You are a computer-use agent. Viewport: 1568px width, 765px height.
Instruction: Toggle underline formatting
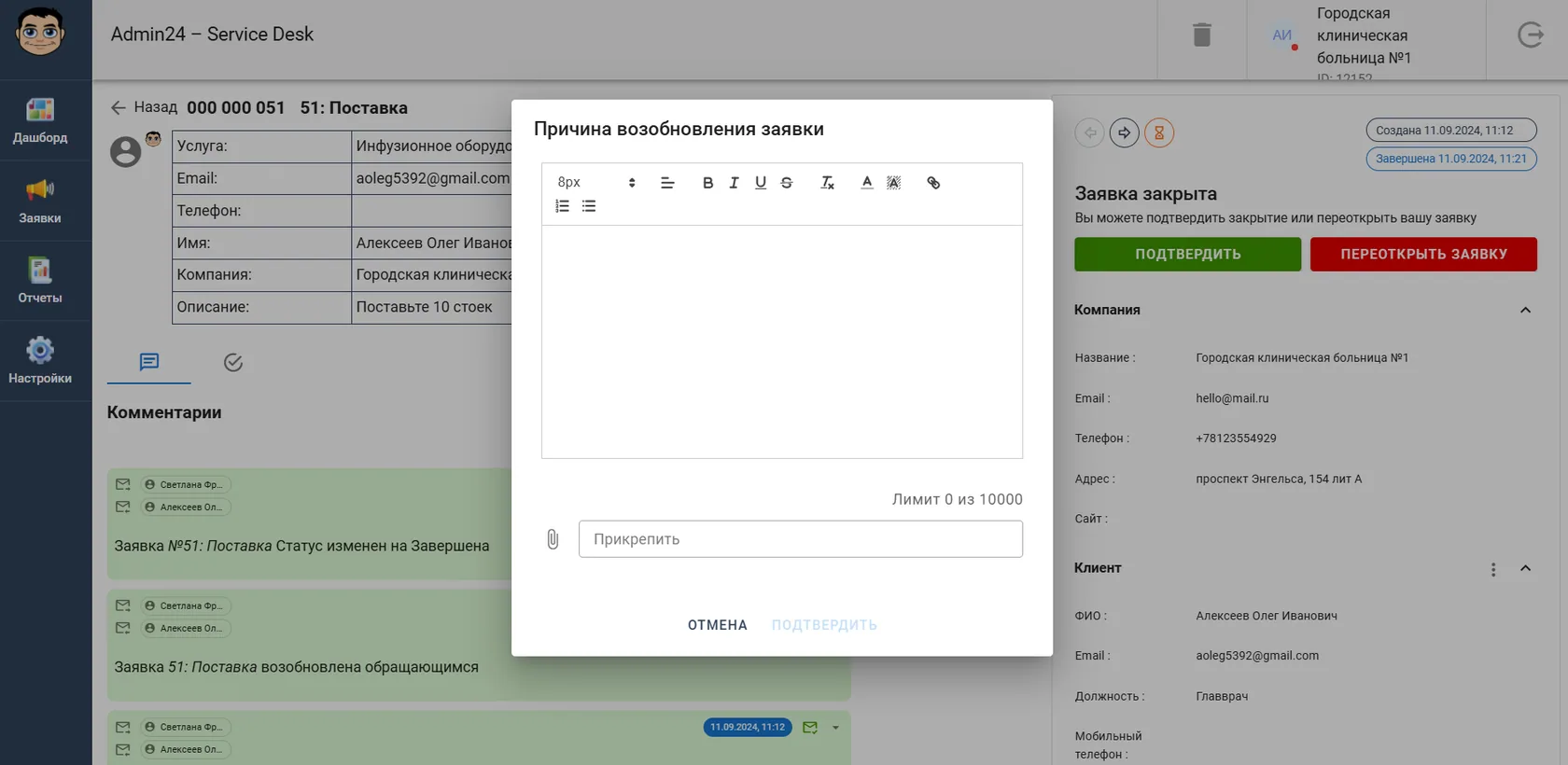pos(761,183)
